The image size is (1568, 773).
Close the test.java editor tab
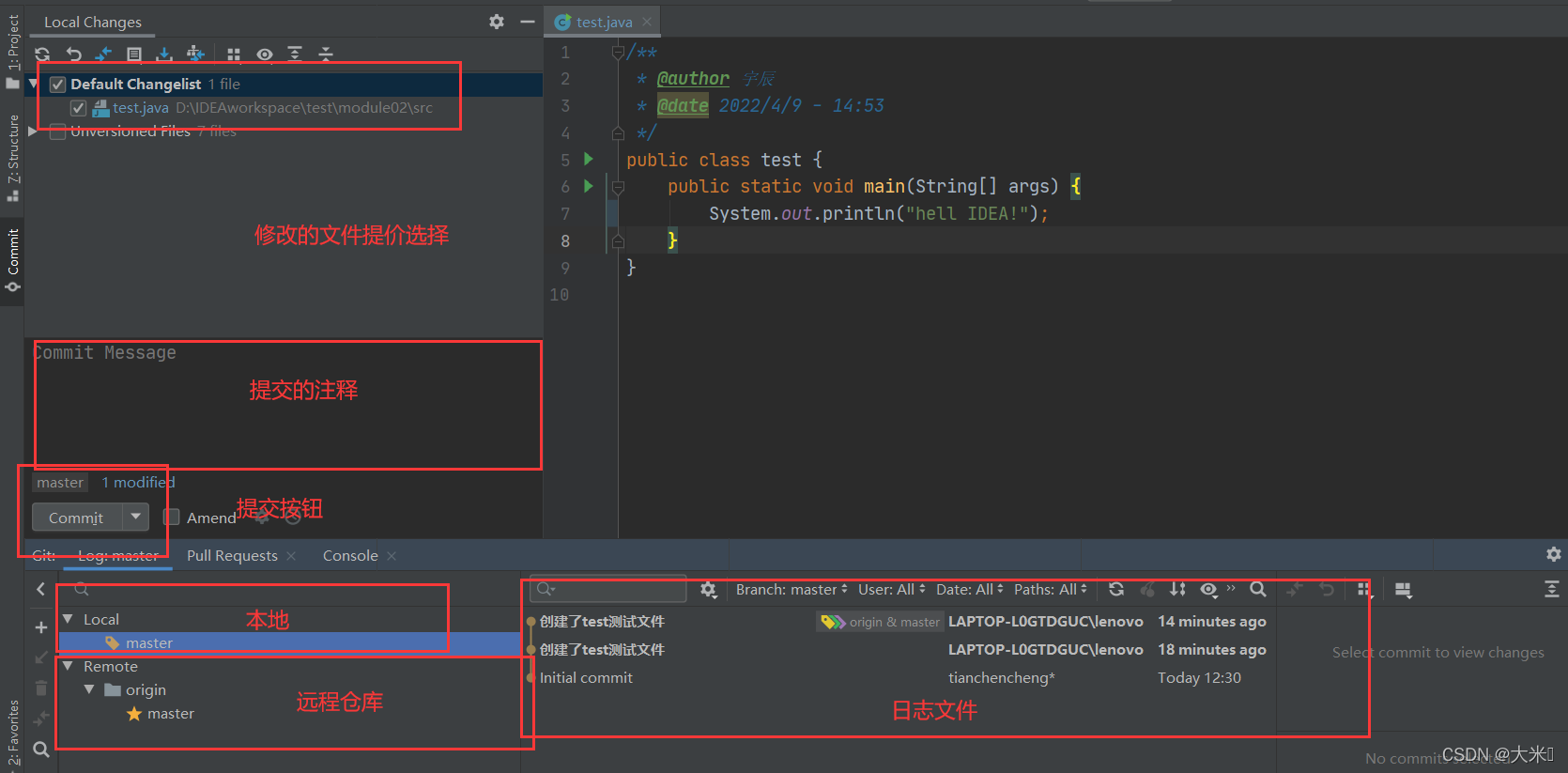(647, 22)
